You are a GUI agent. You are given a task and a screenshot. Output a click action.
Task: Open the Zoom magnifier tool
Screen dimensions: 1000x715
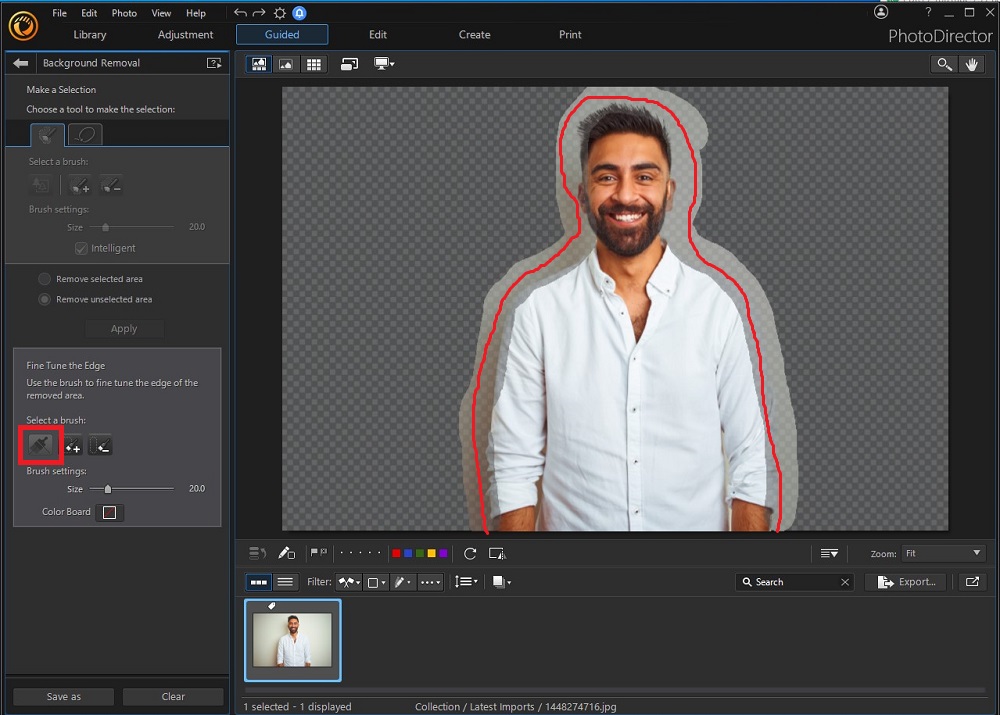click(x=944, y=63)
